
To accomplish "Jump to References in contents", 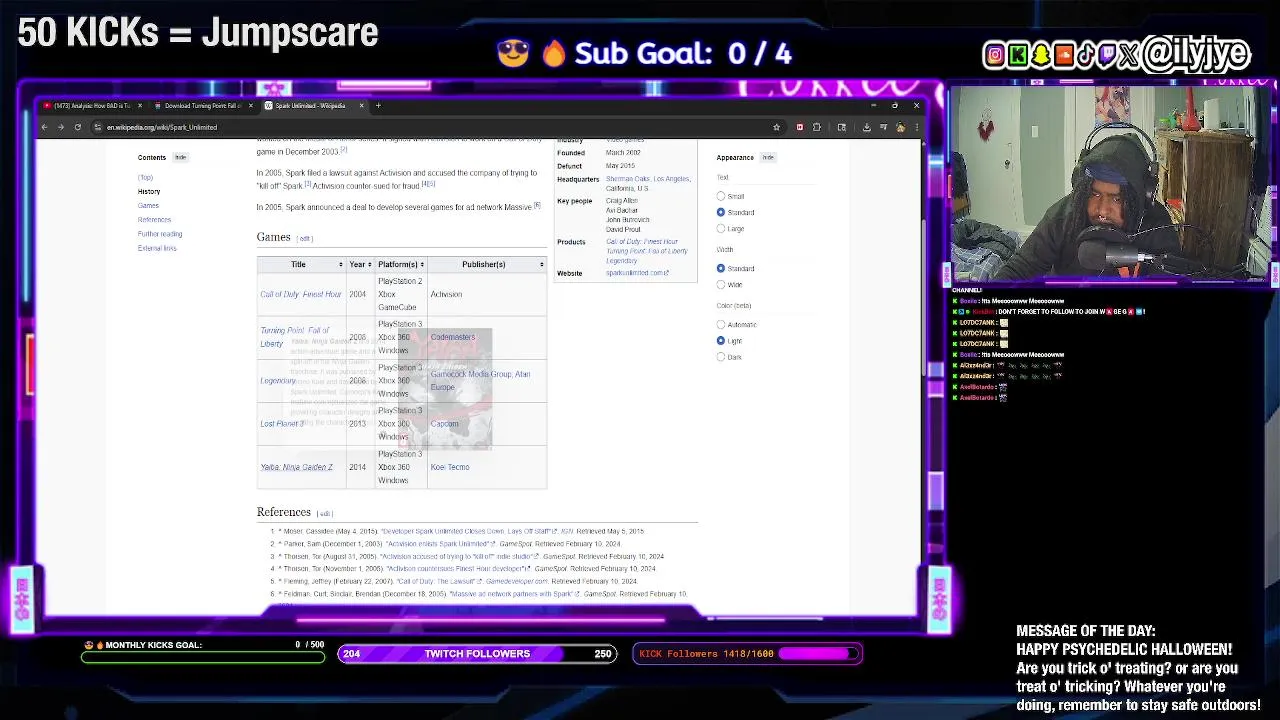I will point(154,219).
